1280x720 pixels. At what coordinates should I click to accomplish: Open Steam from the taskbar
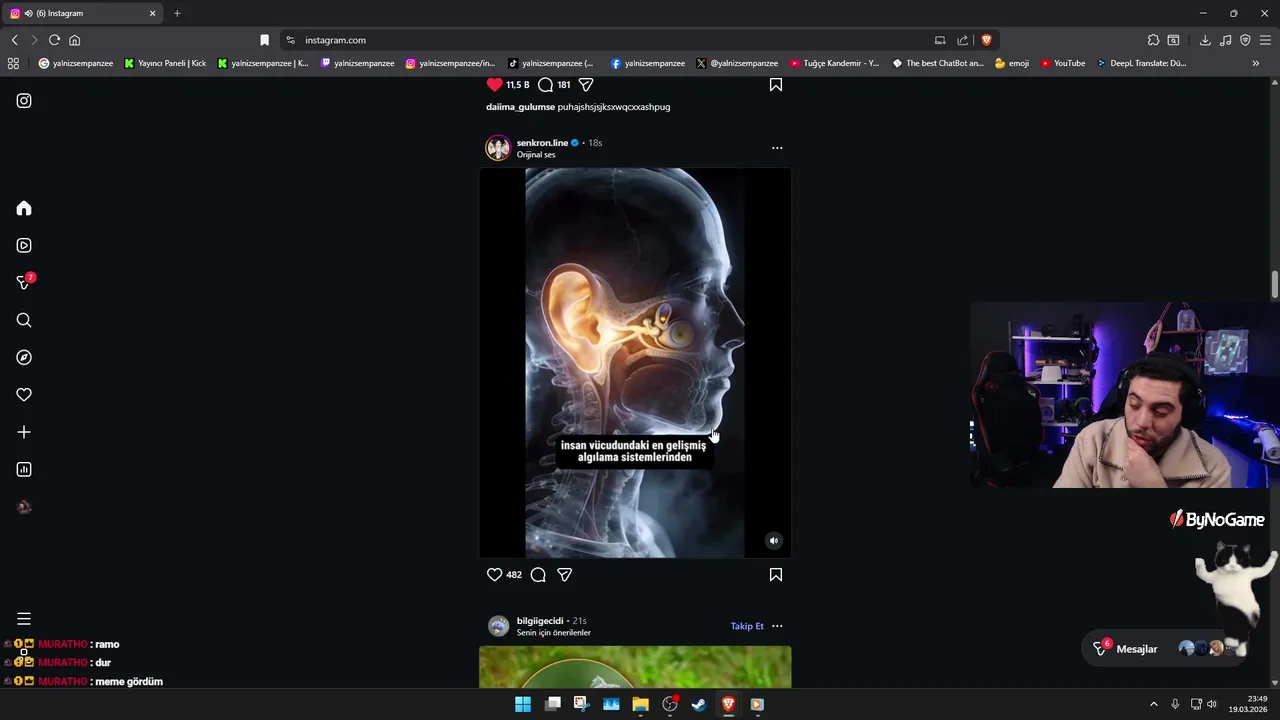(699, 704)
